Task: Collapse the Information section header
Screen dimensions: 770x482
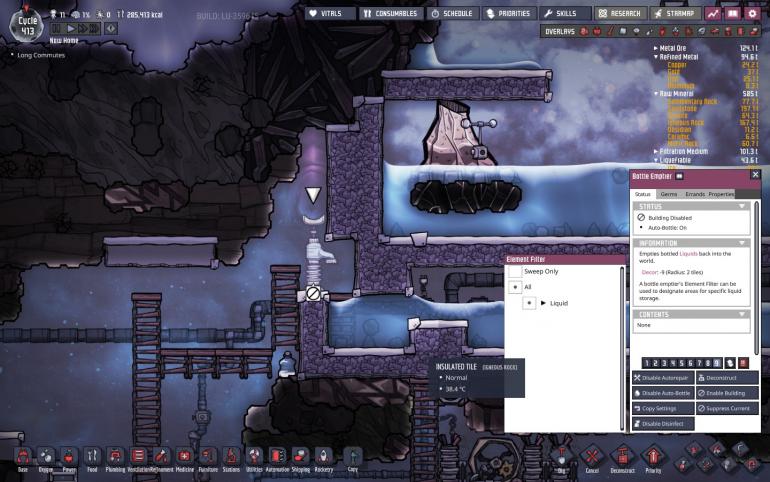Action: click(x=691, y=243)
